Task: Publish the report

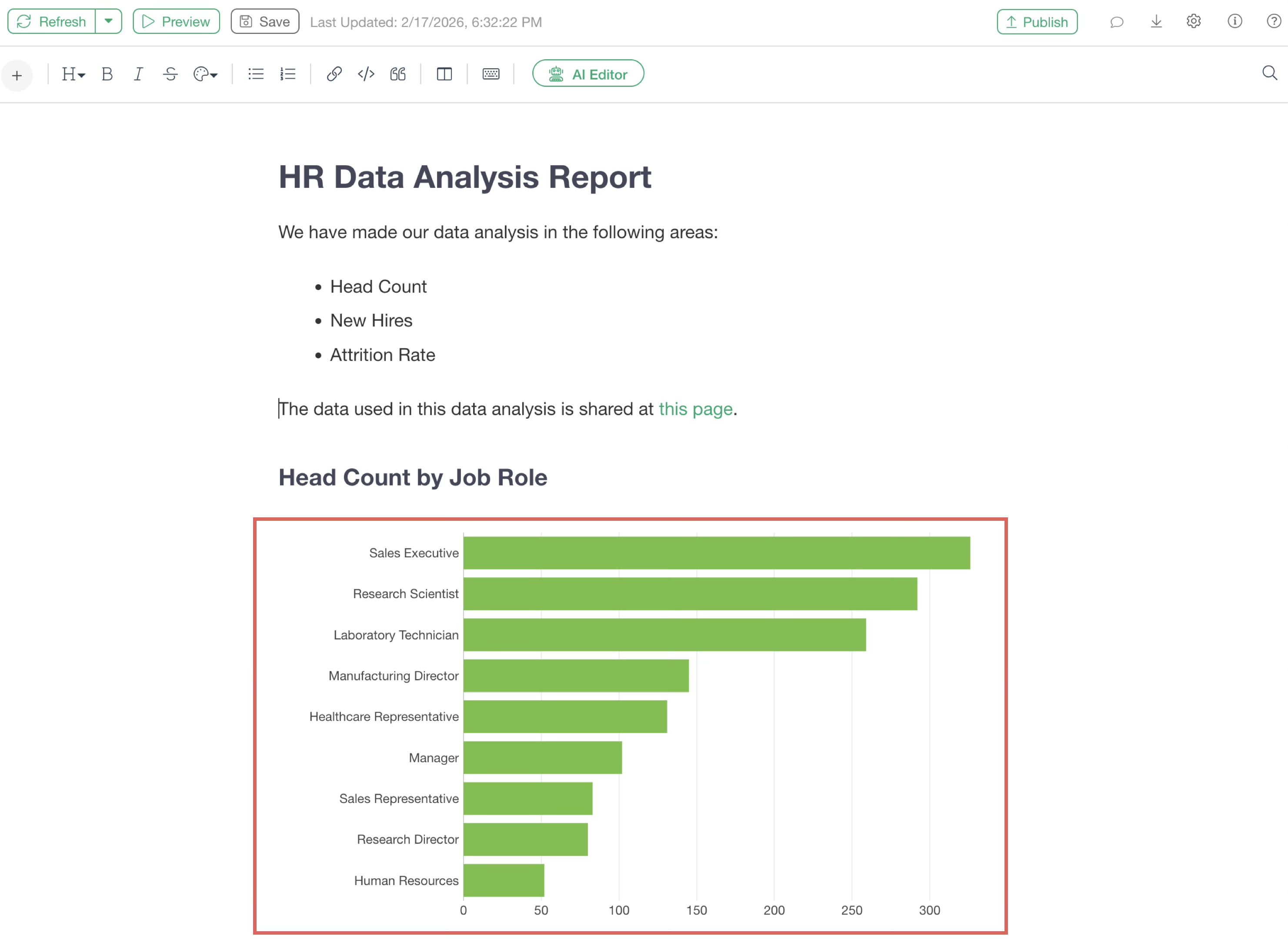Action: point(1037,22)
